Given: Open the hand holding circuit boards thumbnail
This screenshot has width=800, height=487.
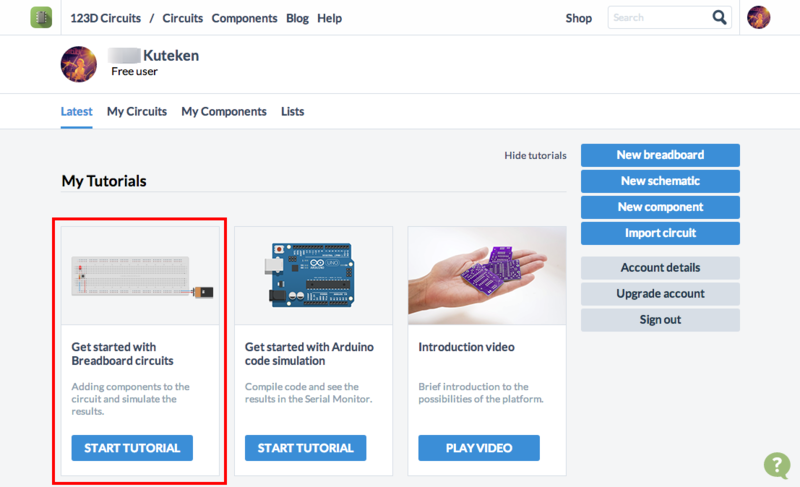Looking at the screenshot, I should click(487, 276).
